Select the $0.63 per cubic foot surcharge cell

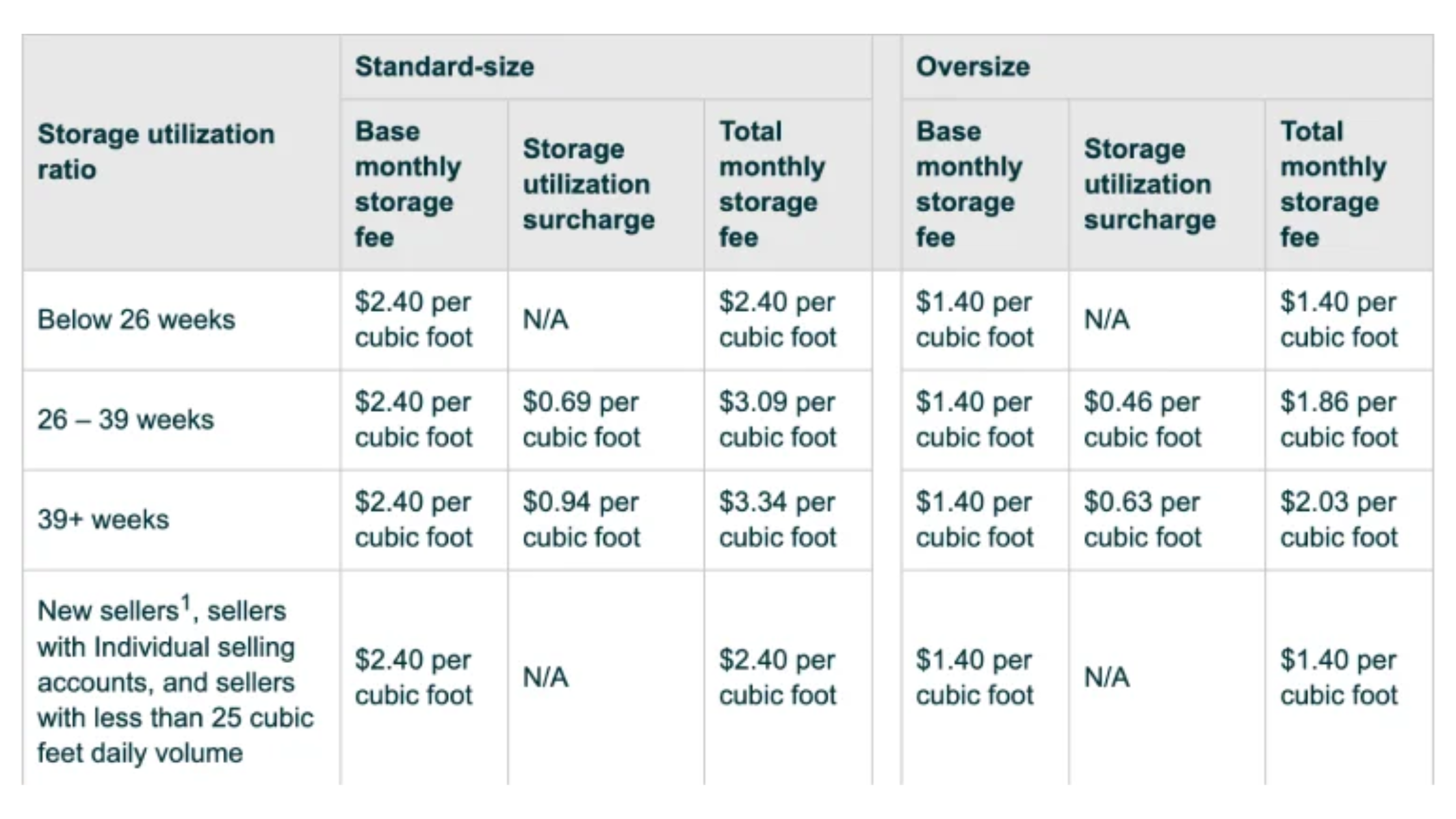click(x=1142, y=520)
